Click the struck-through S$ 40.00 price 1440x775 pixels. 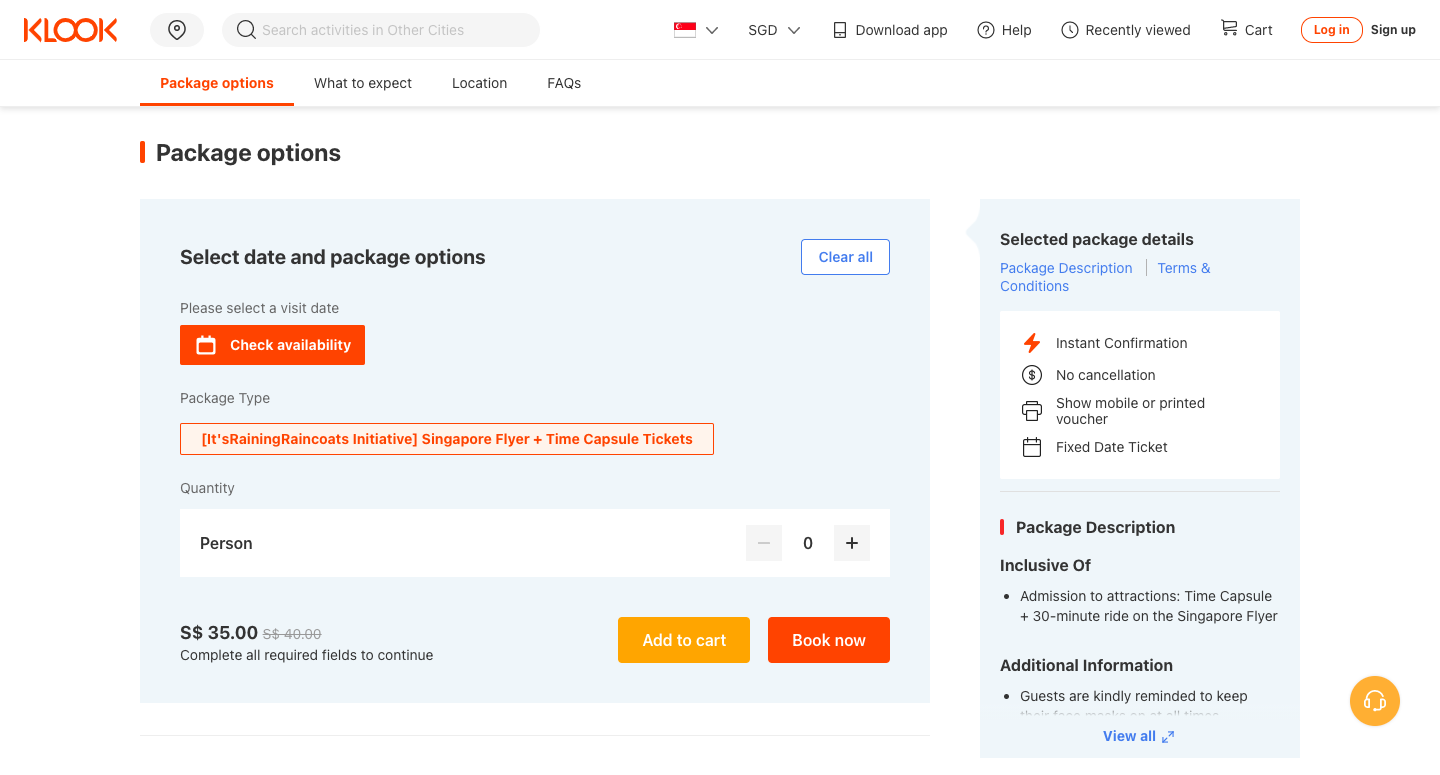point(292,634)
